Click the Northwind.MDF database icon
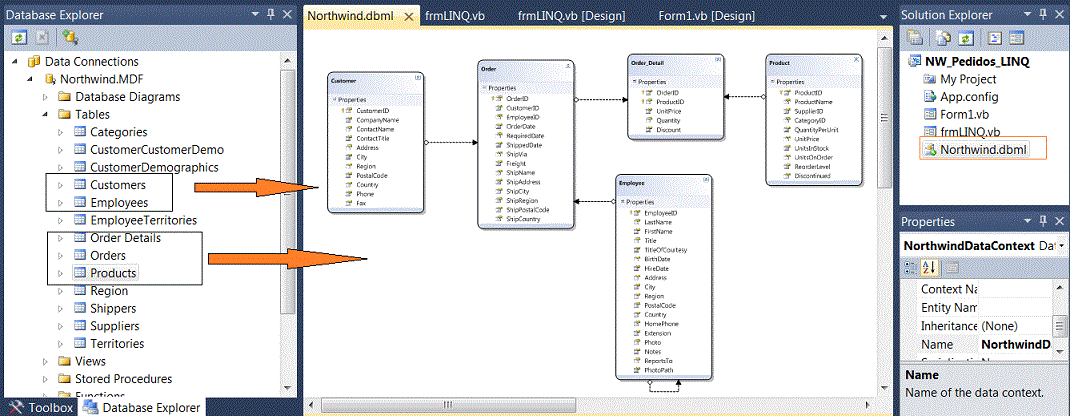This screenshot has height=416, width=1070. click(50, 78)
